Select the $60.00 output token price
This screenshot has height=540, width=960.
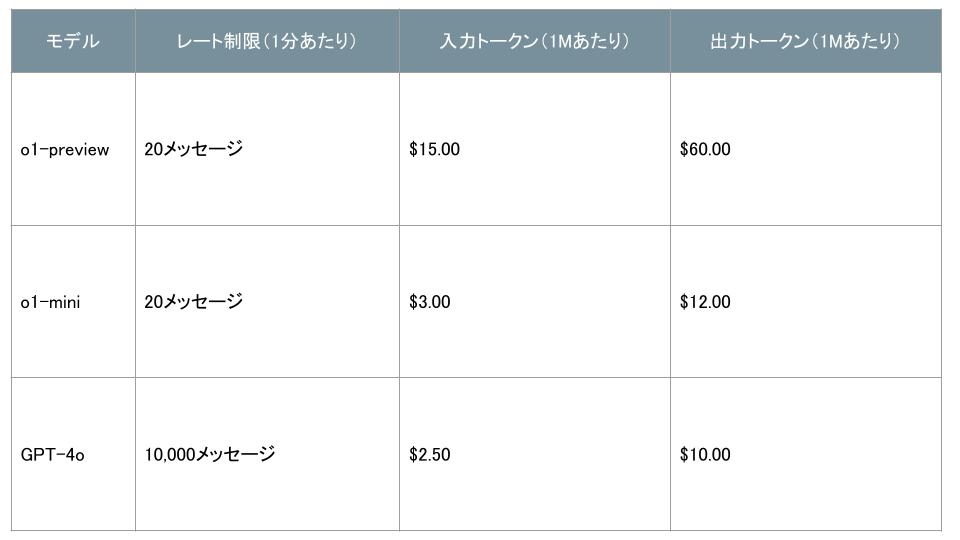click(705, 150)
